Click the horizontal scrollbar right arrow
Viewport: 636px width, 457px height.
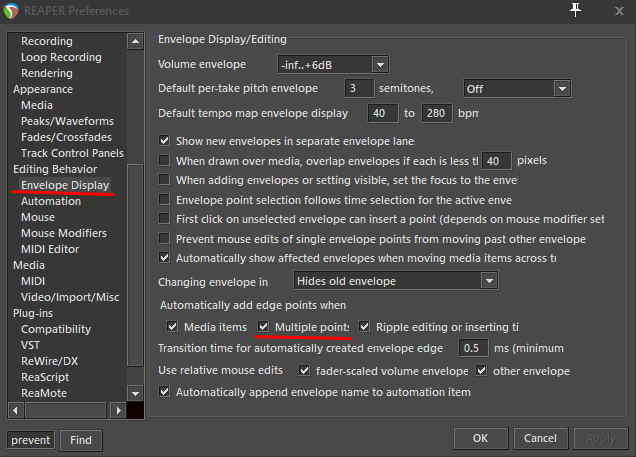click(118, 410)
